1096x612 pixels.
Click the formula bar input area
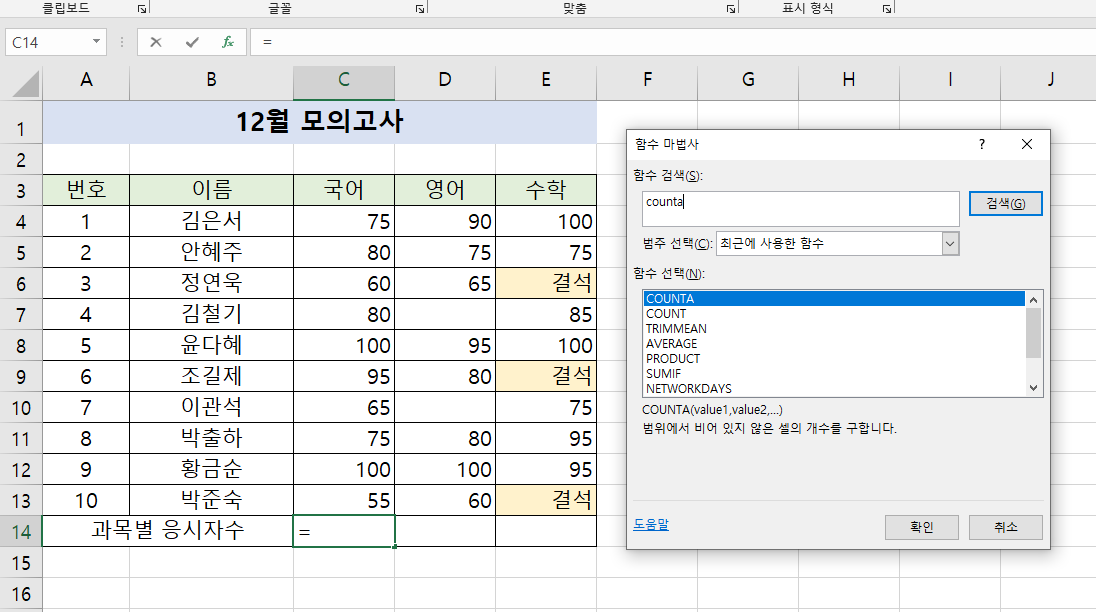(673, 42)
